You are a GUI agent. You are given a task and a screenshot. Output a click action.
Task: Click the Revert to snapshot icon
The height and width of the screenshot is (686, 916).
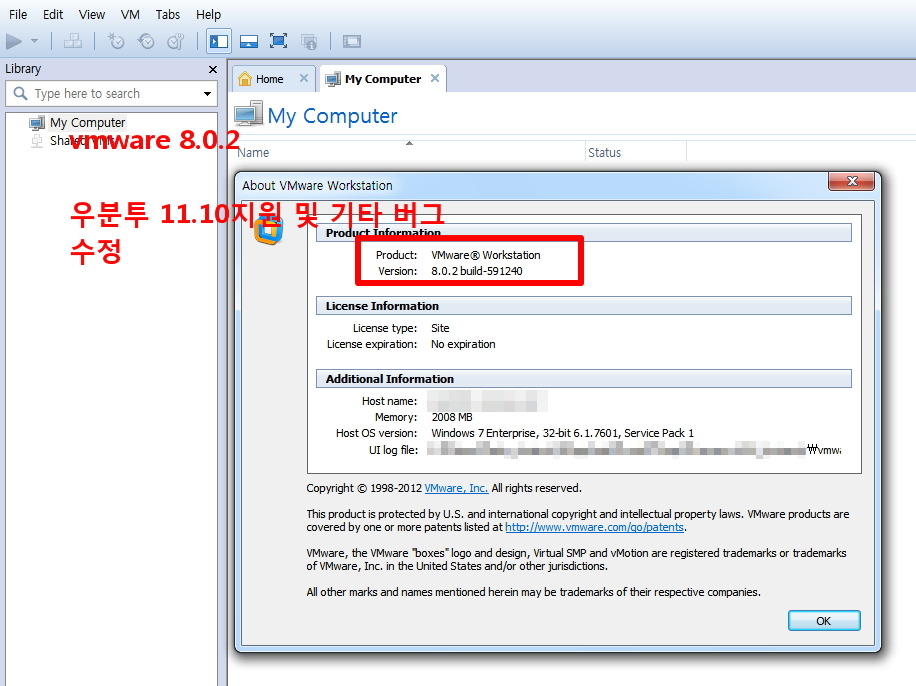click(x=146, y=41)
